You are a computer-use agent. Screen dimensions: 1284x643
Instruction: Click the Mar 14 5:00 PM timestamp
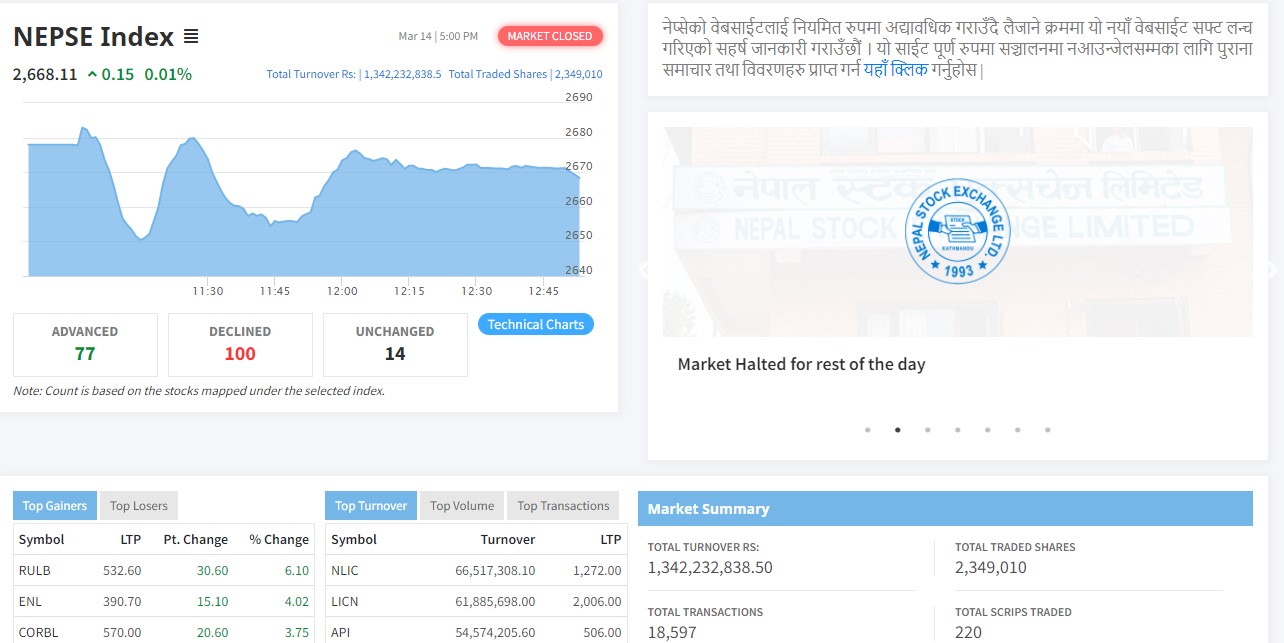(438, 36)
